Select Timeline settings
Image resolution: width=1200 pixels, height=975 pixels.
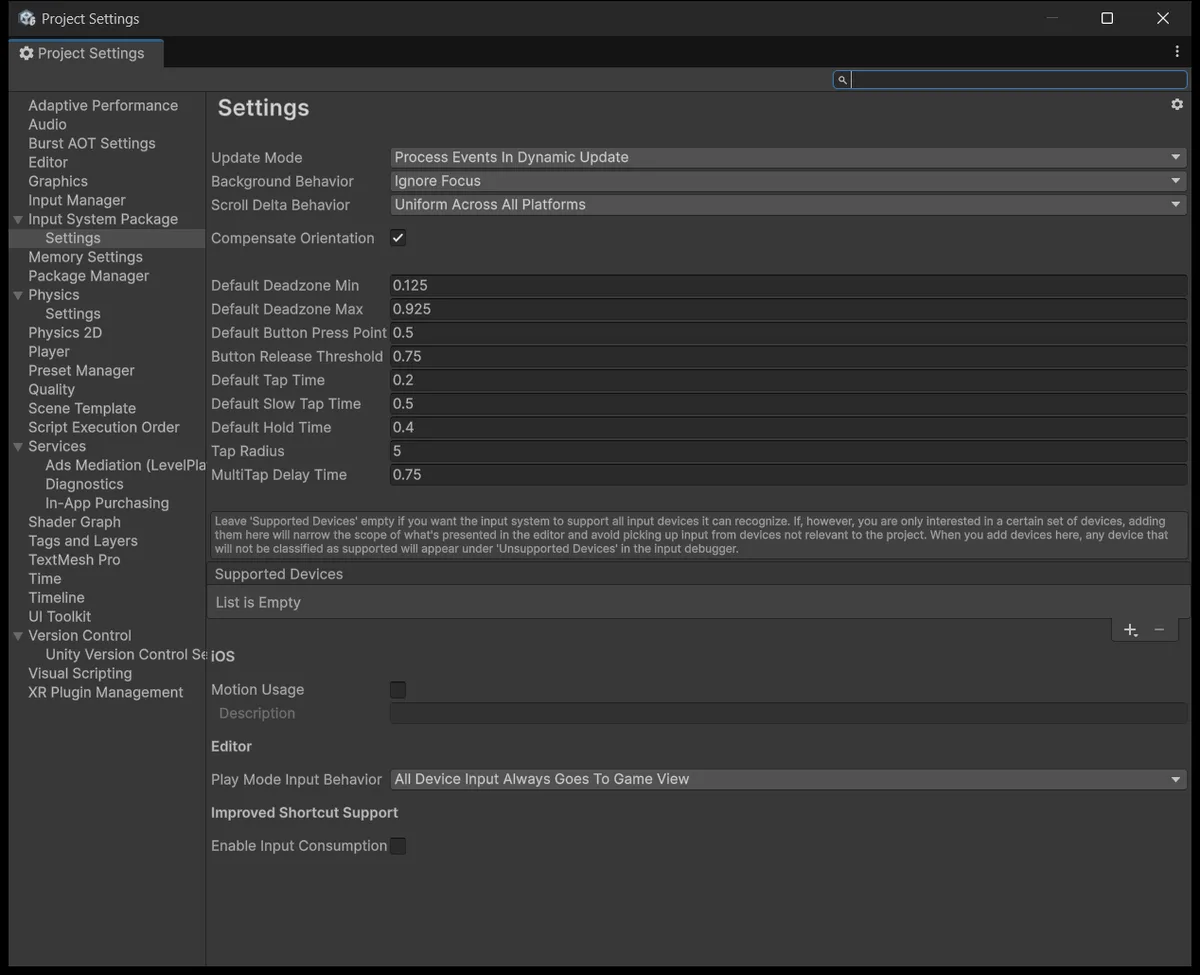tap(56, 598)
